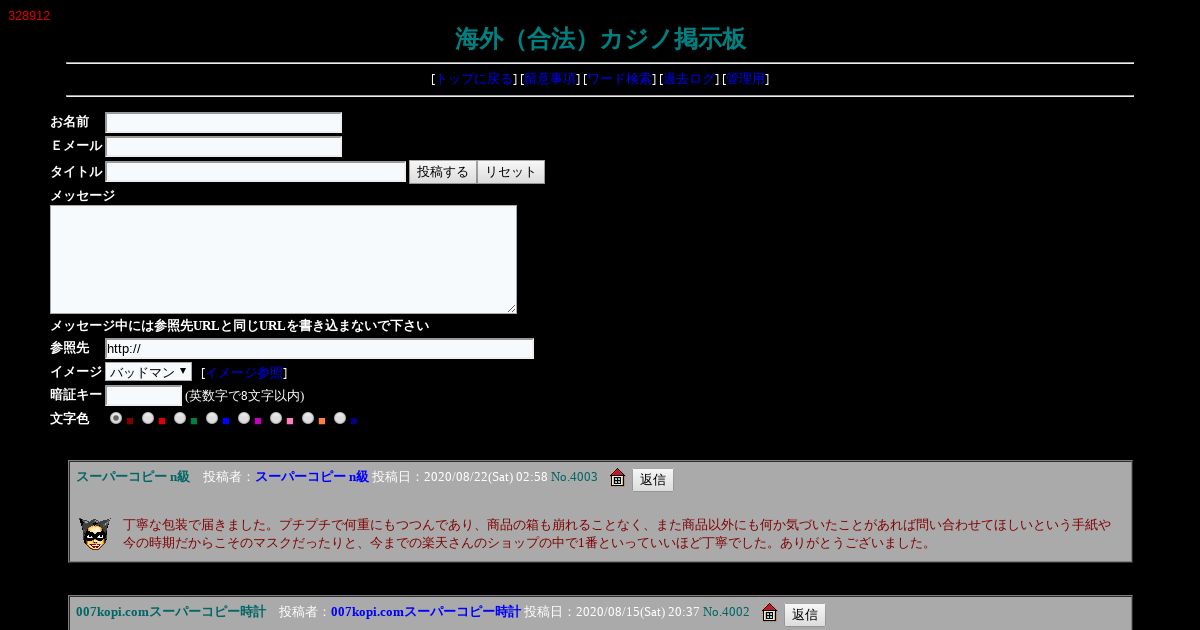
Task: Open poster link スーパーコピー n級 after 投稿者
Action: 311,477
